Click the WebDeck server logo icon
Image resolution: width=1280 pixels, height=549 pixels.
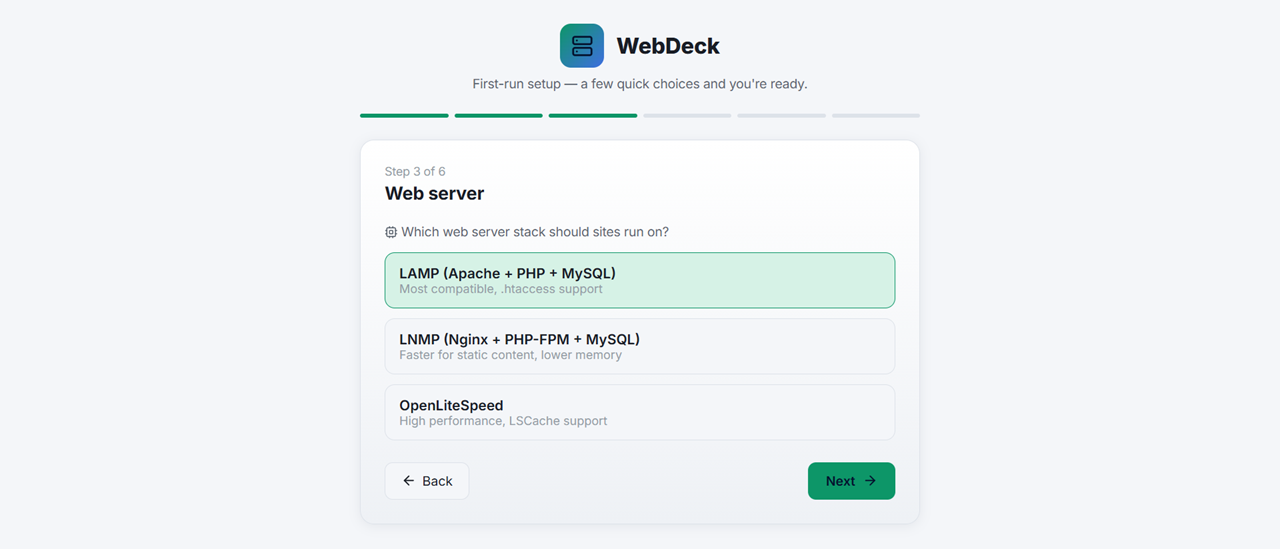point(582,46)
